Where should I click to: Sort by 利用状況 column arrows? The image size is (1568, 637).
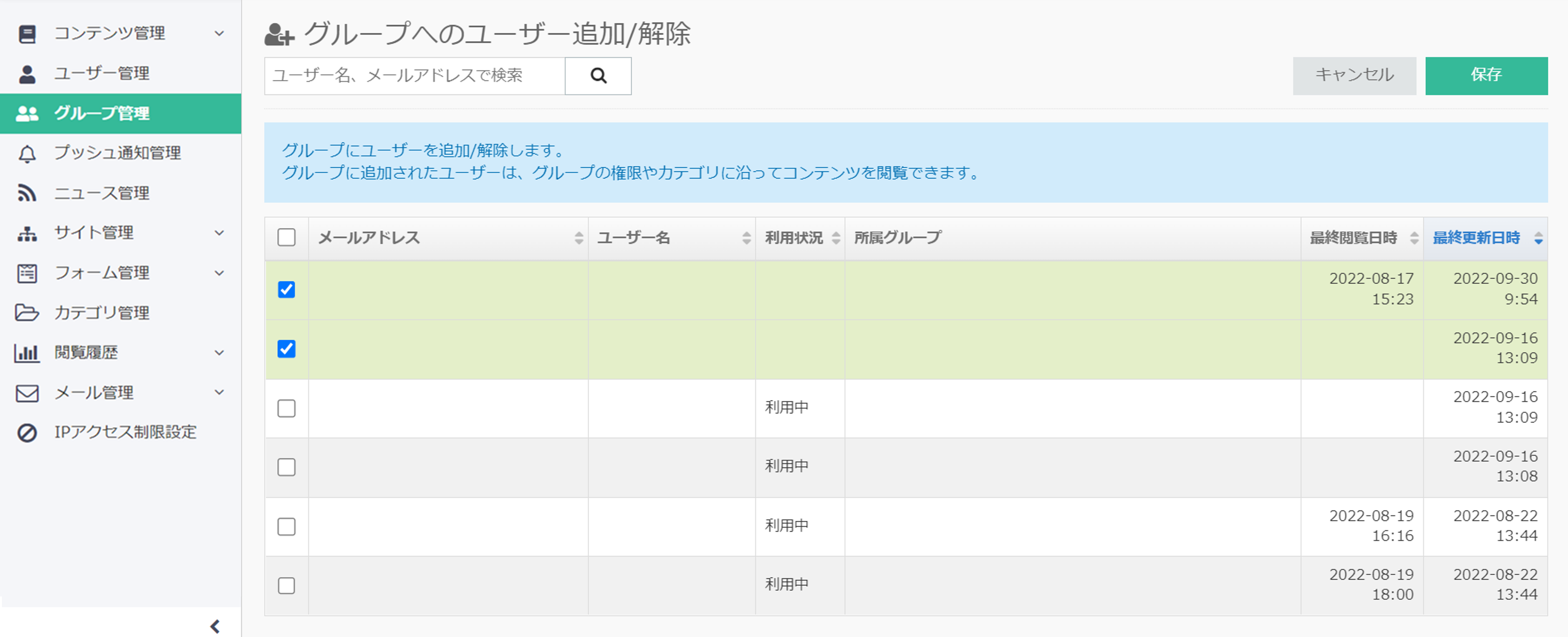(x=836, y=238)
